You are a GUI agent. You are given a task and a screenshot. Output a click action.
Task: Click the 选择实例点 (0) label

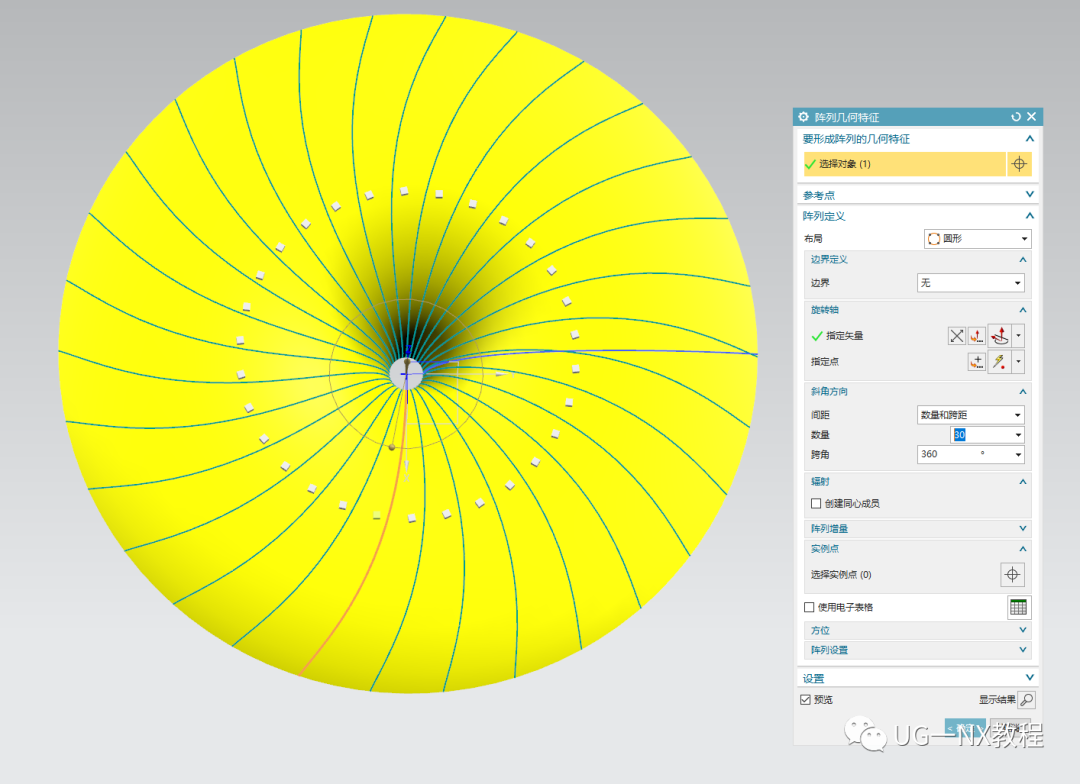click(841, 575)
